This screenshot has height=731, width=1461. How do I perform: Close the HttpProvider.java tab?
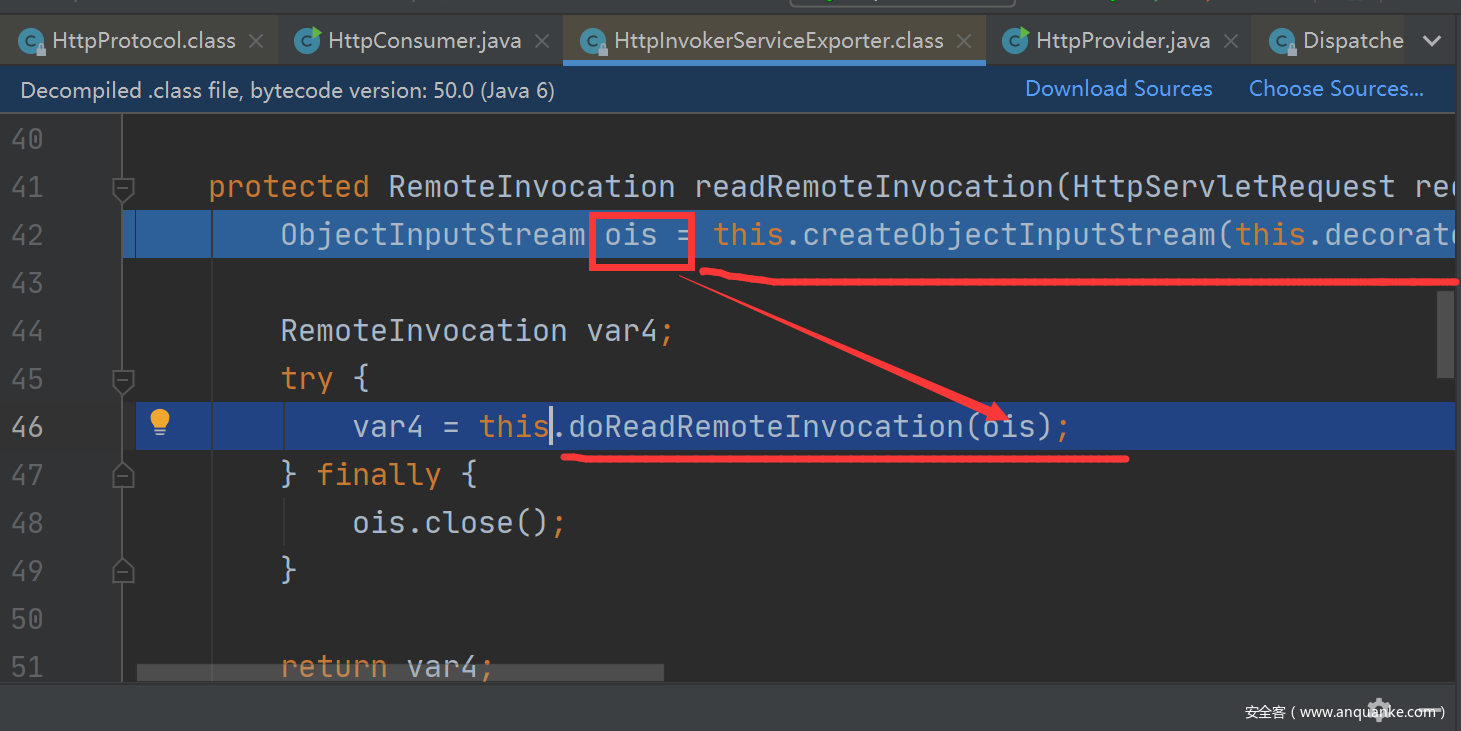pos(1231,41)
